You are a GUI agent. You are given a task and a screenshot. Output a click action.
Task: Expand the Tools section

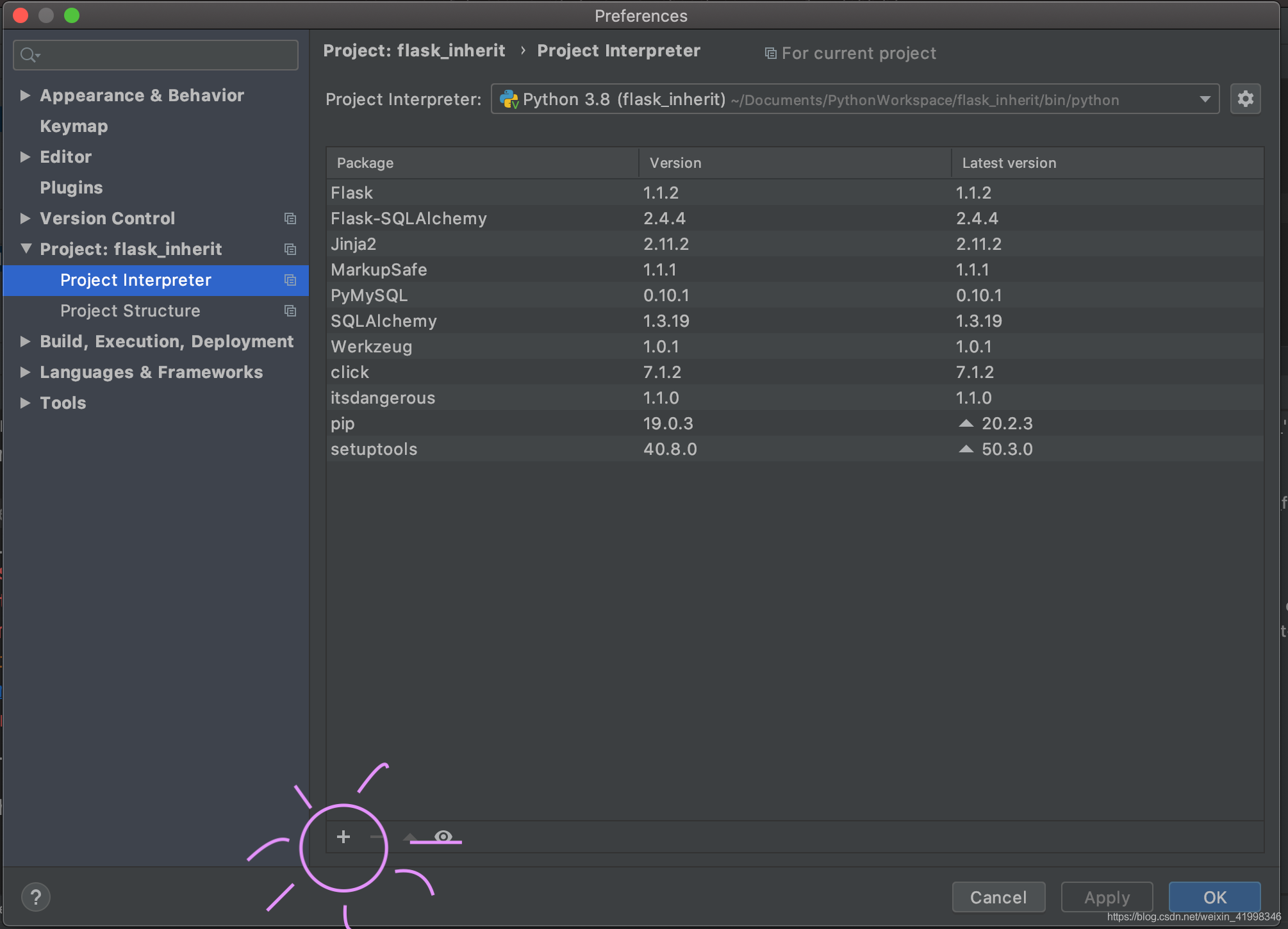[25, 403]
